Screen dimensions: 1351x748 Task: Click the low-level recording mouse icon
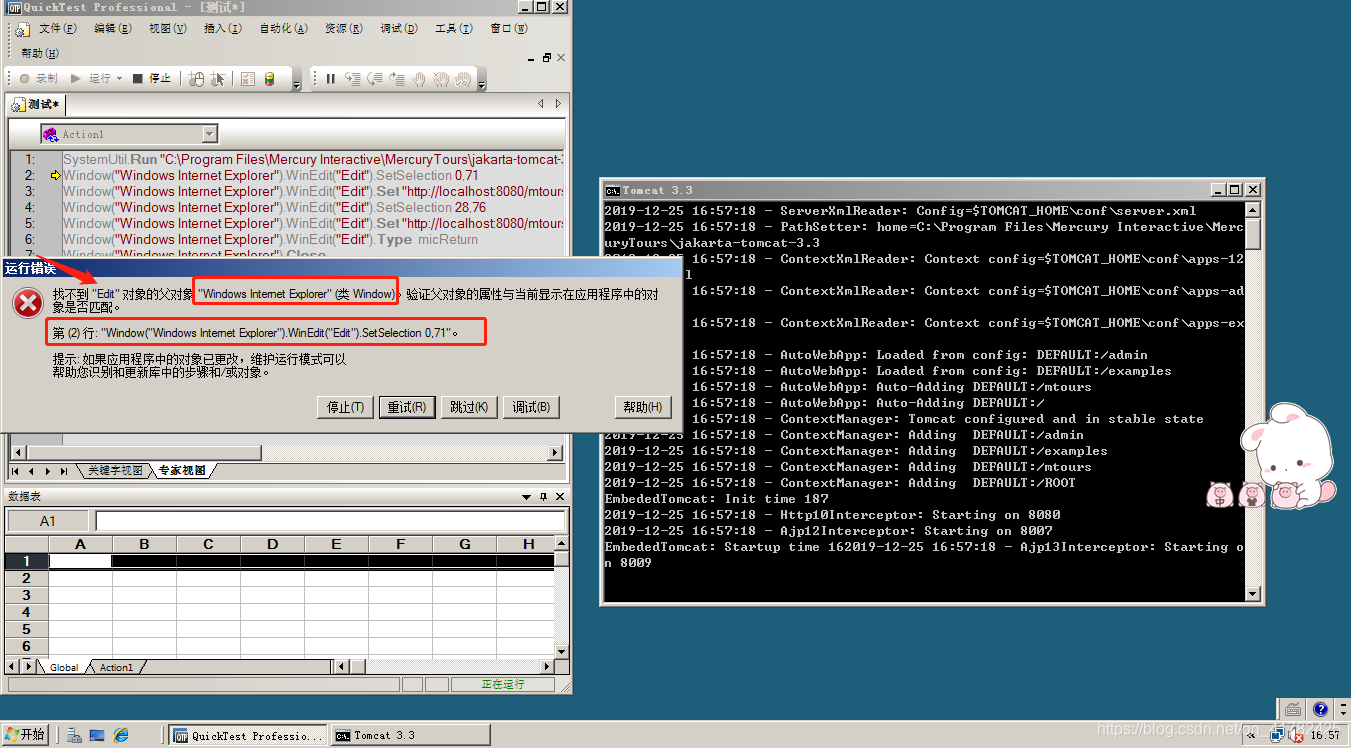pyautogui.click(x=196, y=79)
